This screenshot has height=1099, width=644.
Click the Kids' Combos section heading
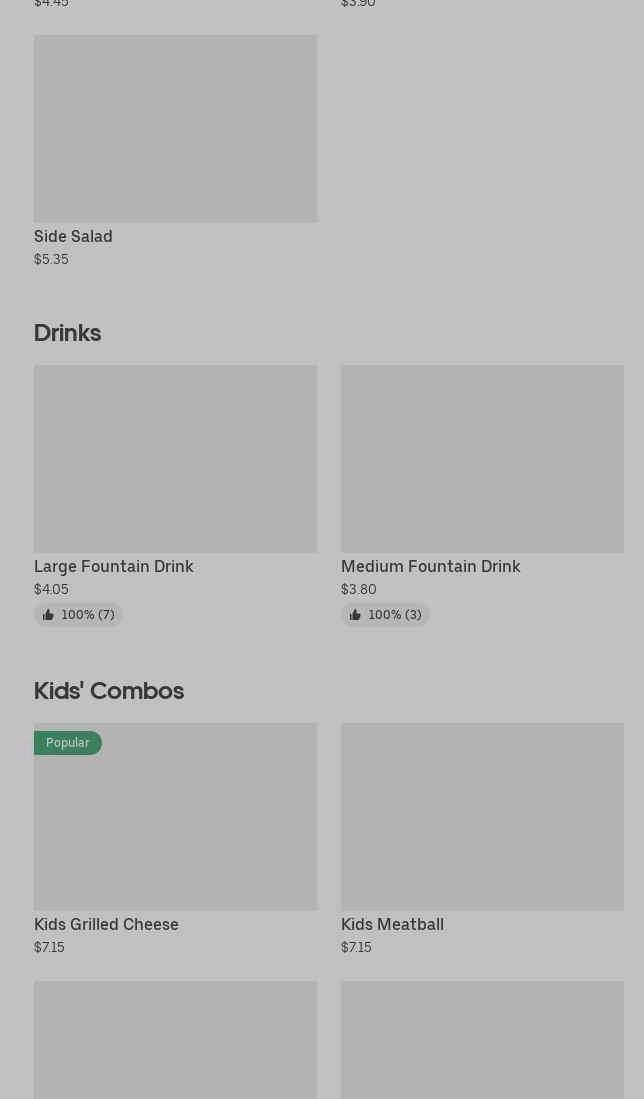[109, 690]
